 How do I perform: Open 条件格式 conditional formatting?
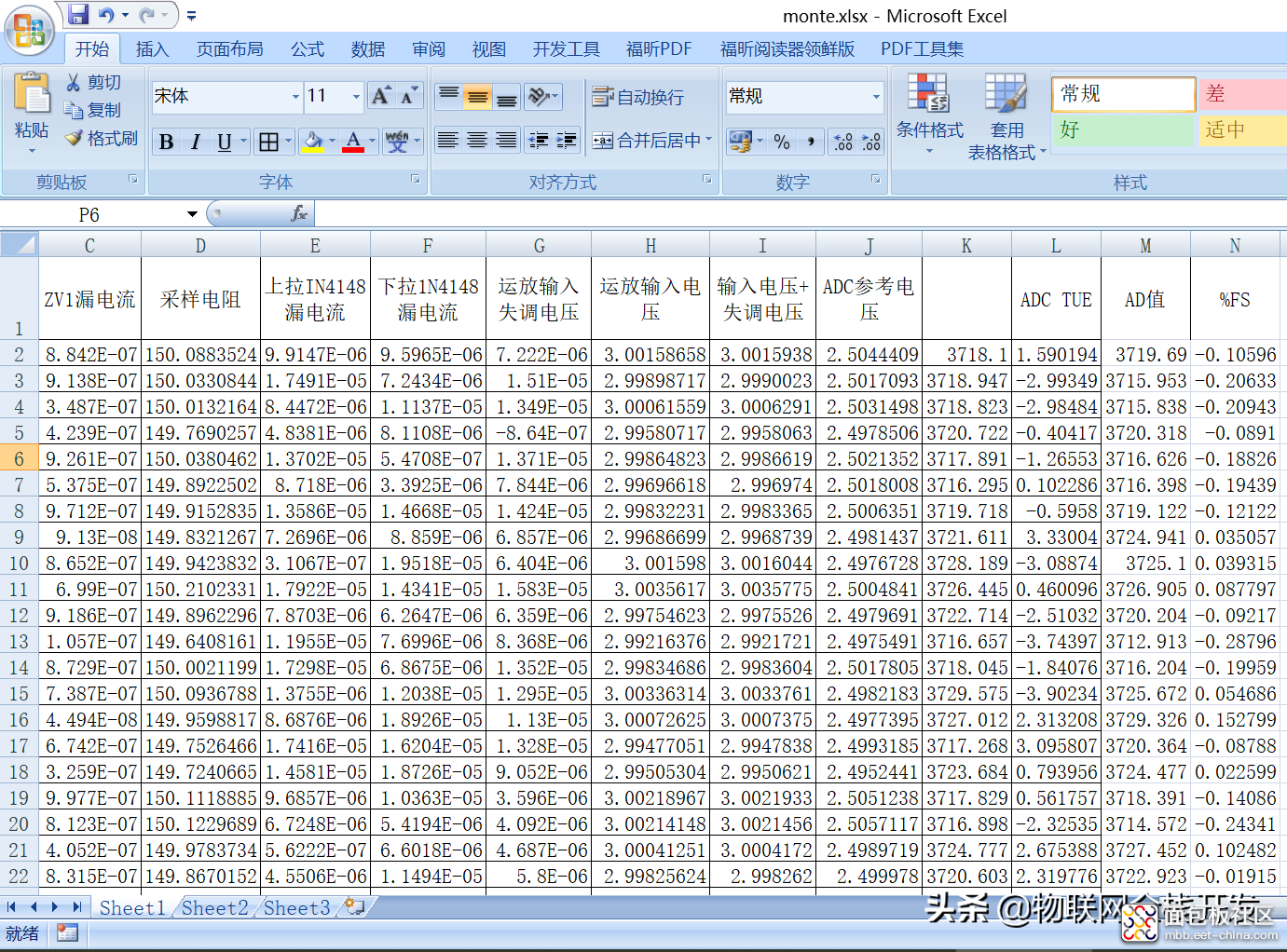(929, 114)
